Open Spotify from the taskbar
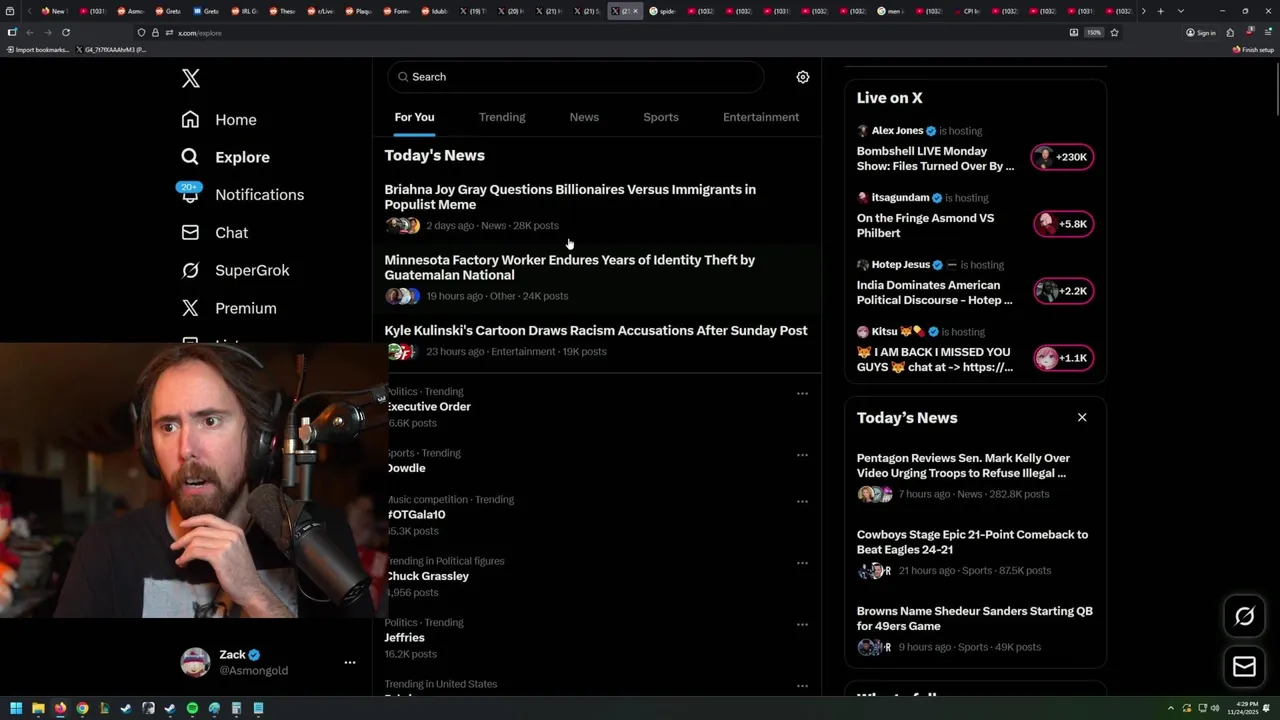The width and height of the screenshot is (1280, 720). pos(192,709)
